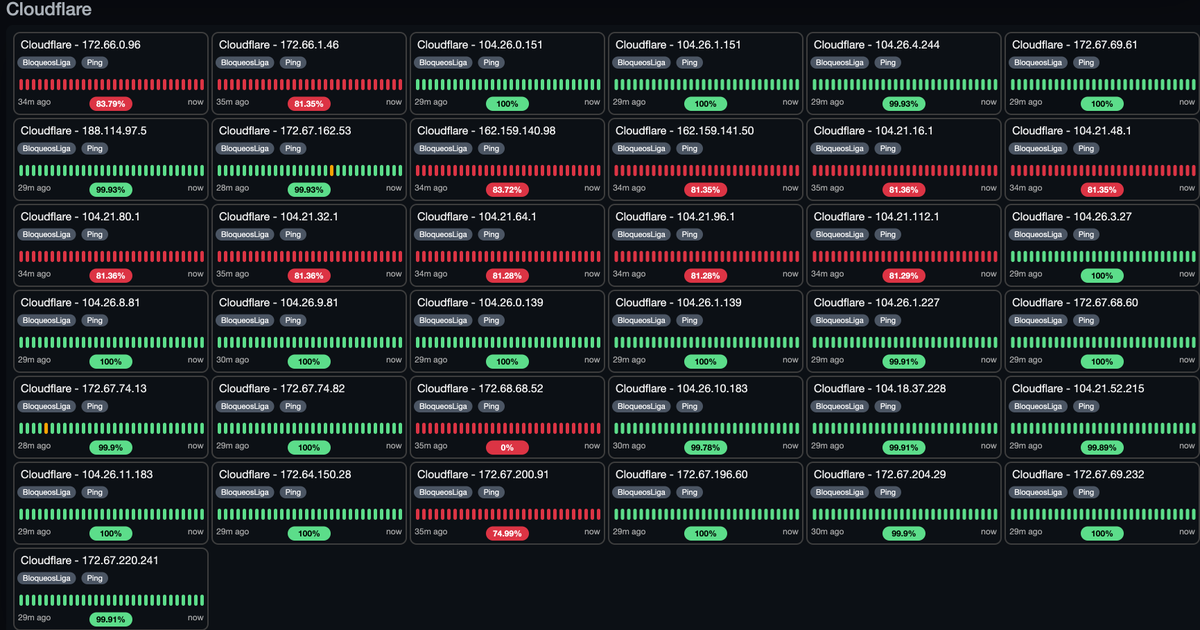Screen dimensions: 1200x630
Task: Click the 81.35% uptime badge for 172.66.1.46
Action: pyautogui.click(x=308, y=103)
